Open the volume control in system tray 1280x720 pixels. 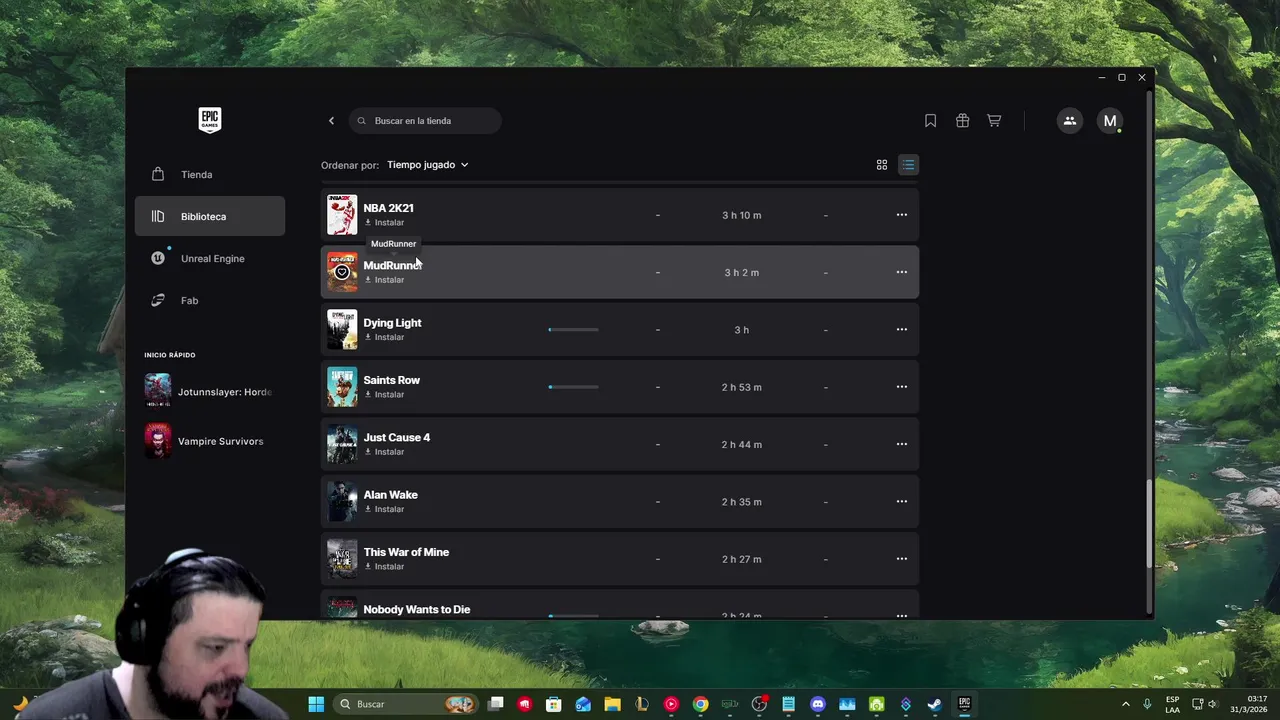point(1212,704)
